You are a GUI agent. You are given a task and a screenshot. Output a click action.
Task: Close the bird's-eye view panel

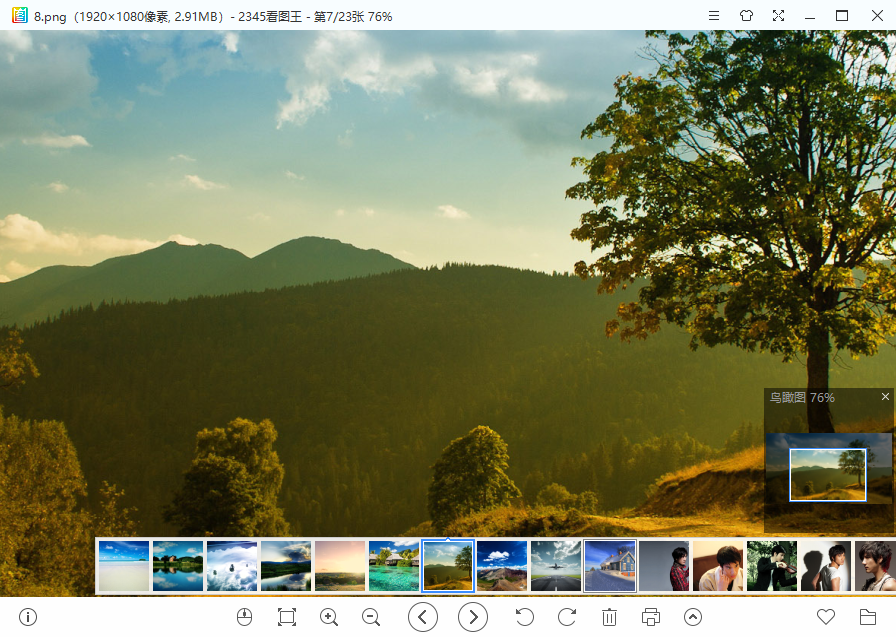pos(885,396)
